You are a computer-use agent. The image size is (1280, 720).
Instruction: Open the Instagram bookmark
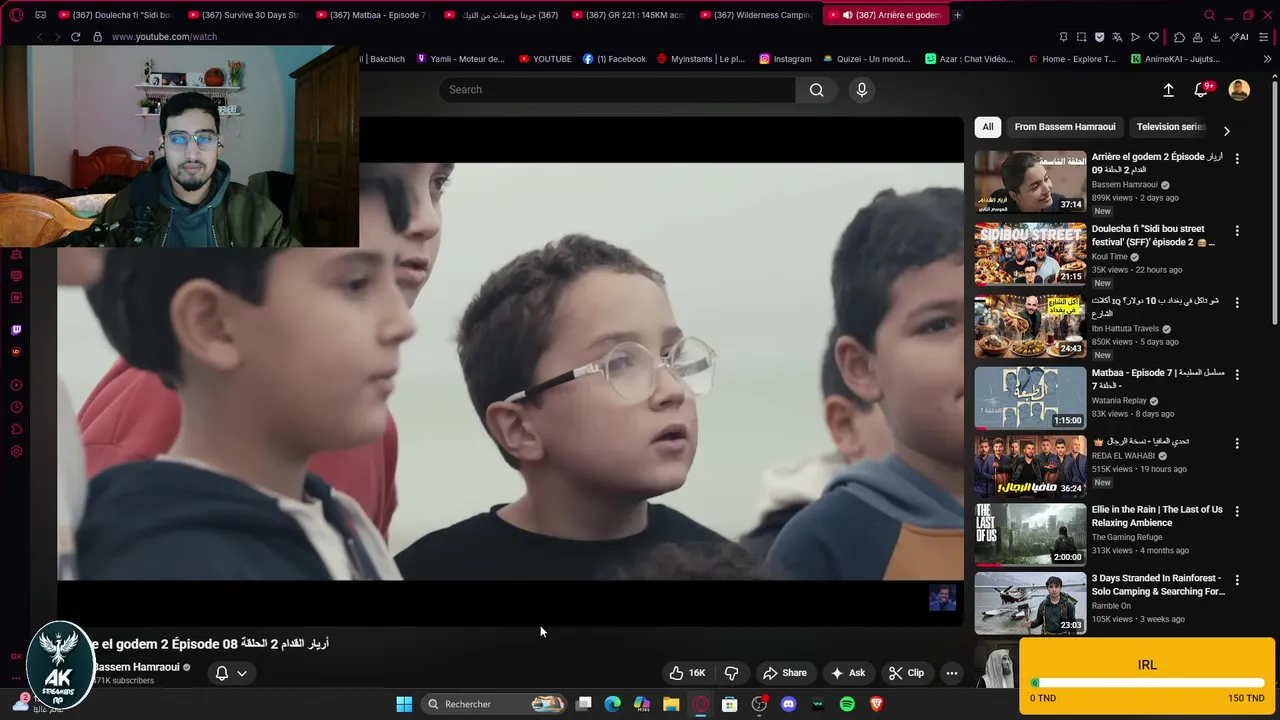pyautogui.click(x=785, y=59)
